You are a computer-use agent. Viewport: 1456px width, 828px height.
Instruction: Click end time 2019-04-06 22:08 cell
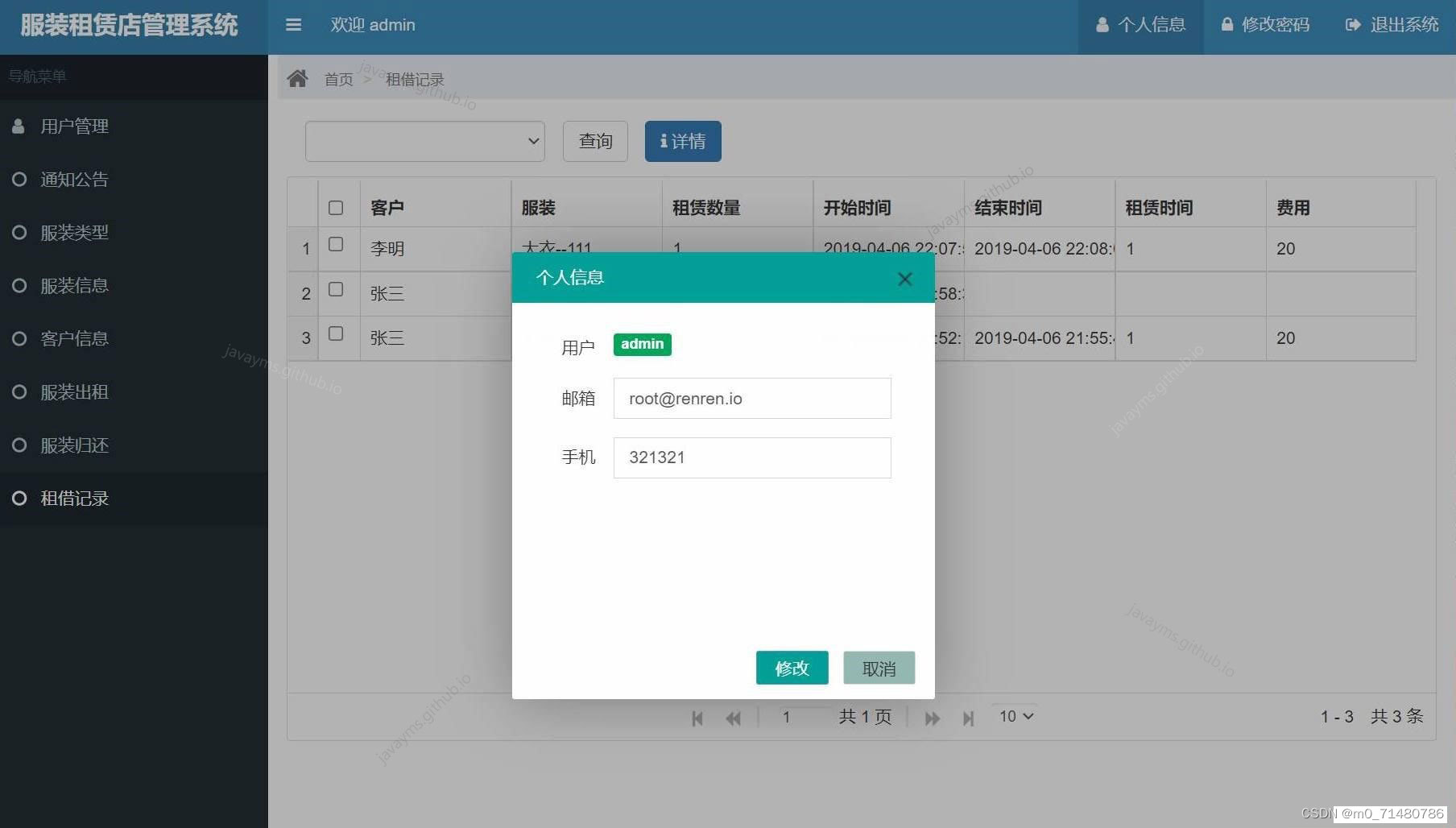(x=1040, y=249)
